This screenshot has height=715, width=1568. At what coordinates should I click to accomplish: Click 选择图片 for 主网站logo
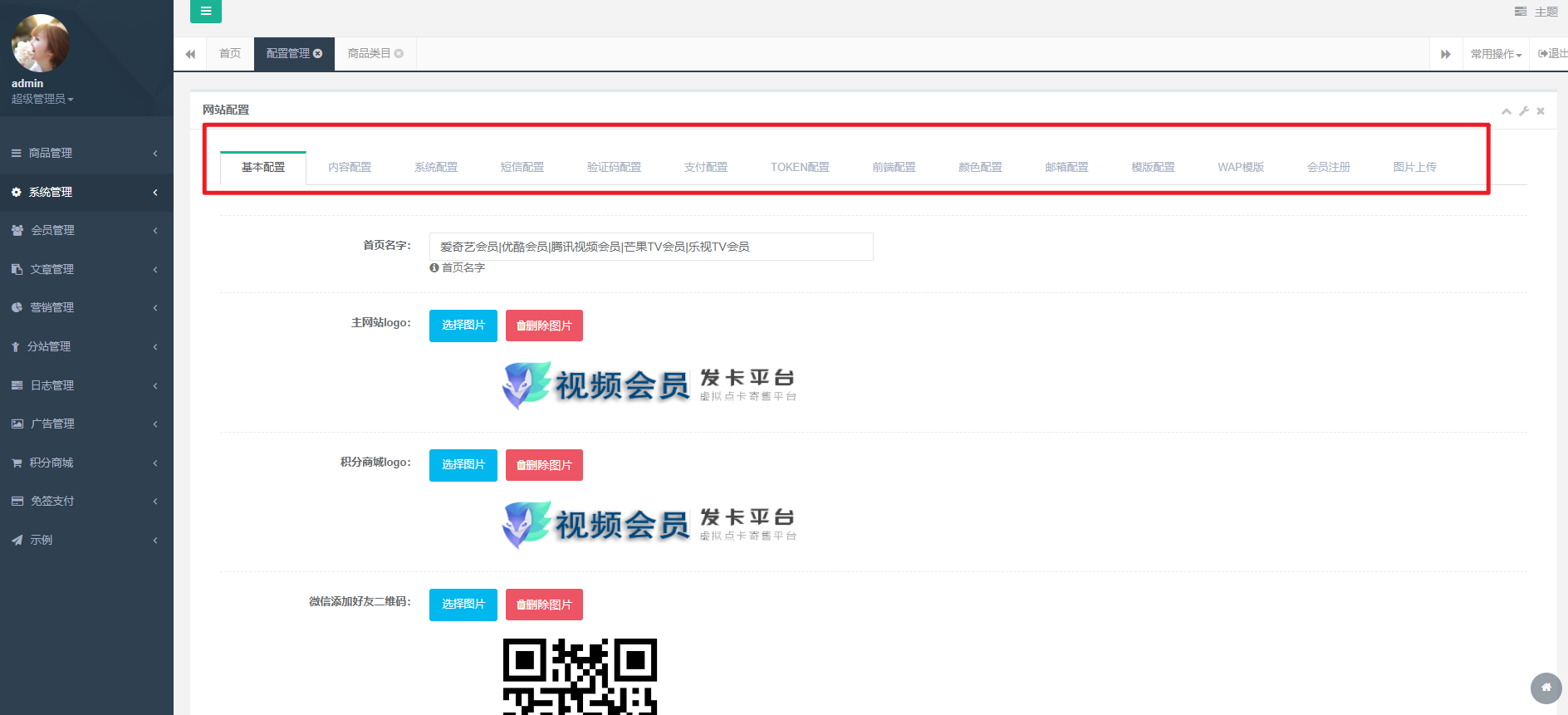pos(463,326)
